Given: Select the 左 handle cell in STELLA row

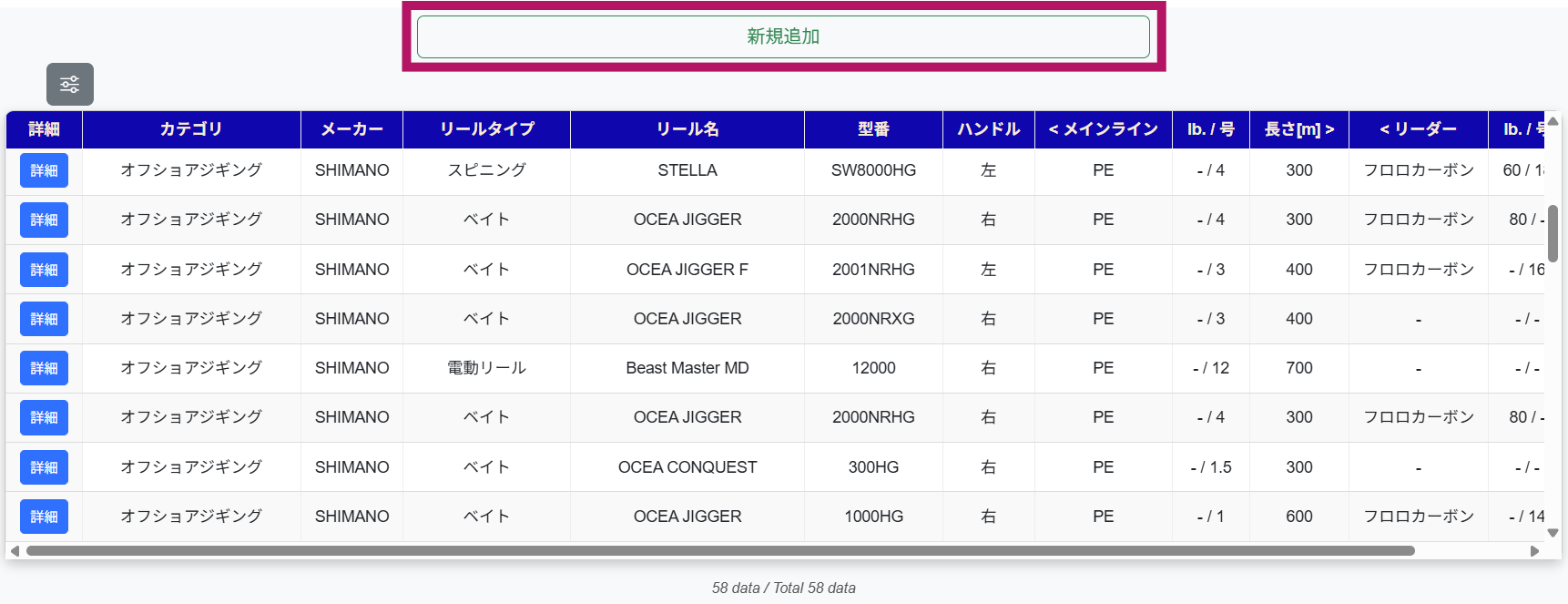Looking at the screenshot, I should (989, 170).
